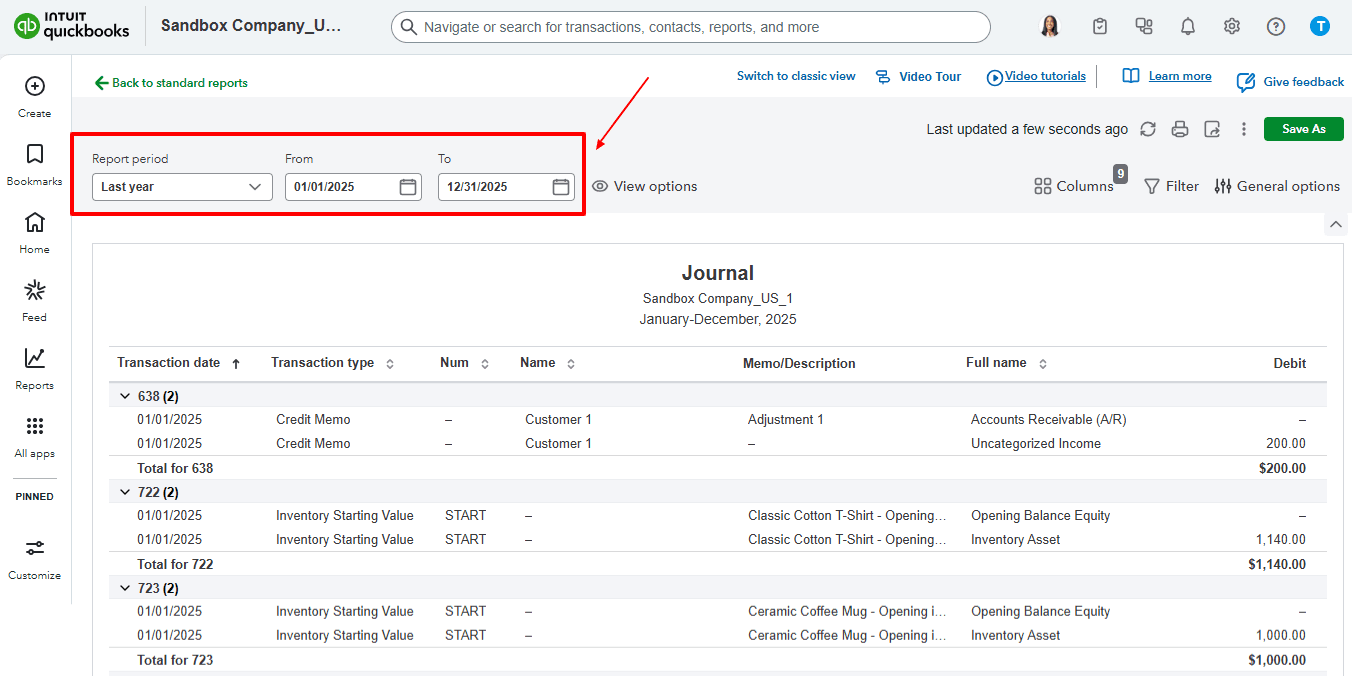The image size is (1352, 676).
Task: Open the To date calendar picker
Action: pos(561,187)
